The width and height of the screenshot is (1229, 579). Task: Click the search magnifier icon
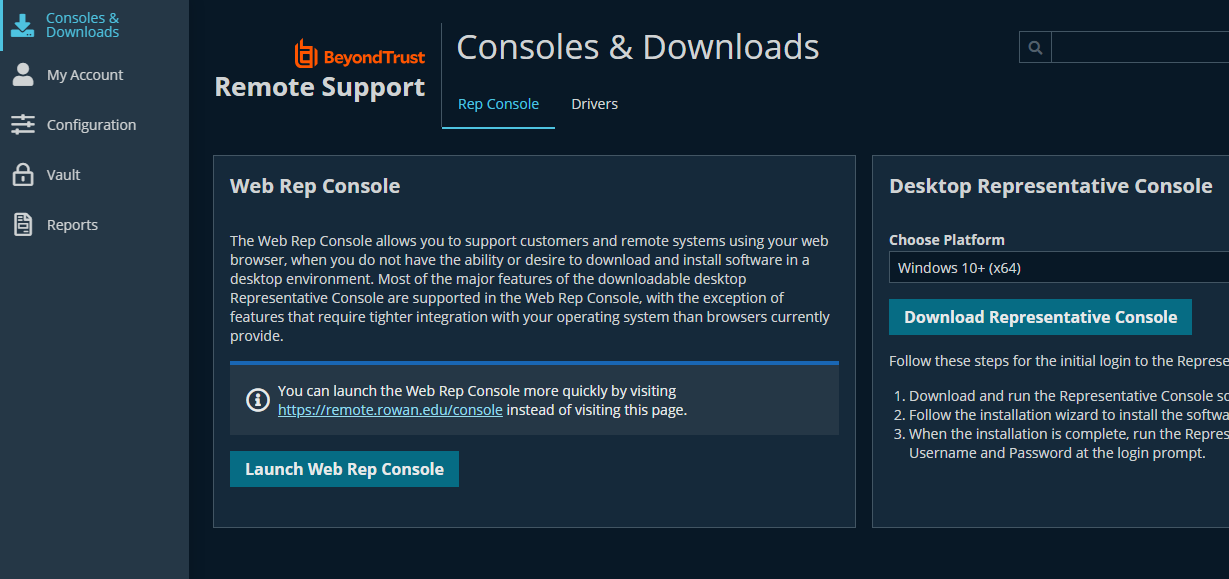[1035, 47]
